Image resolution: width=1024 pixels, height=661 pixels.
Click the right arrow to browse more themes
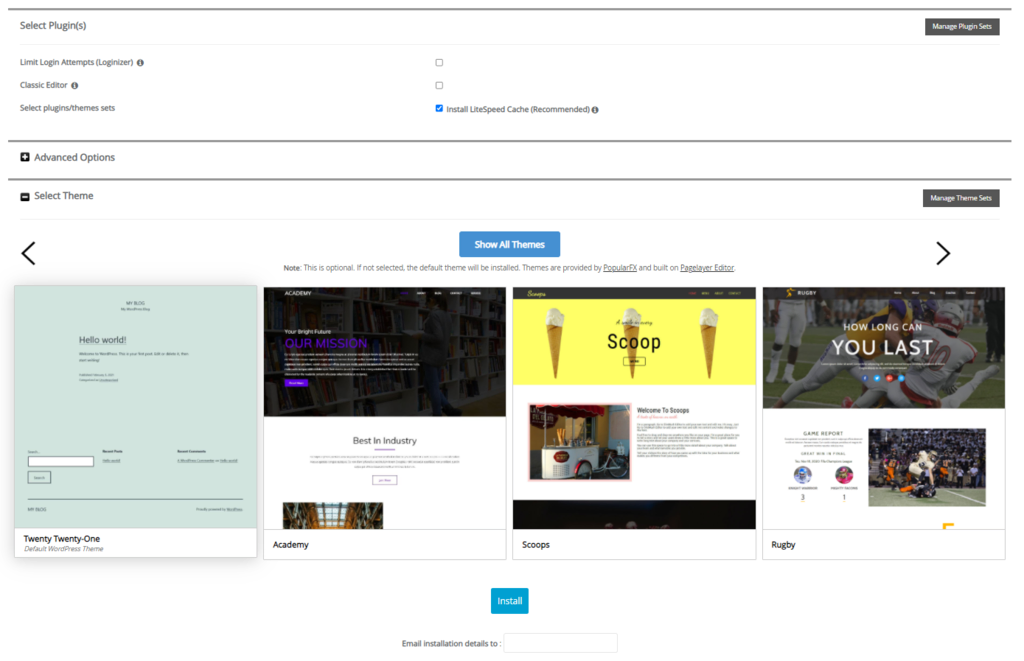tap(942, 253)
